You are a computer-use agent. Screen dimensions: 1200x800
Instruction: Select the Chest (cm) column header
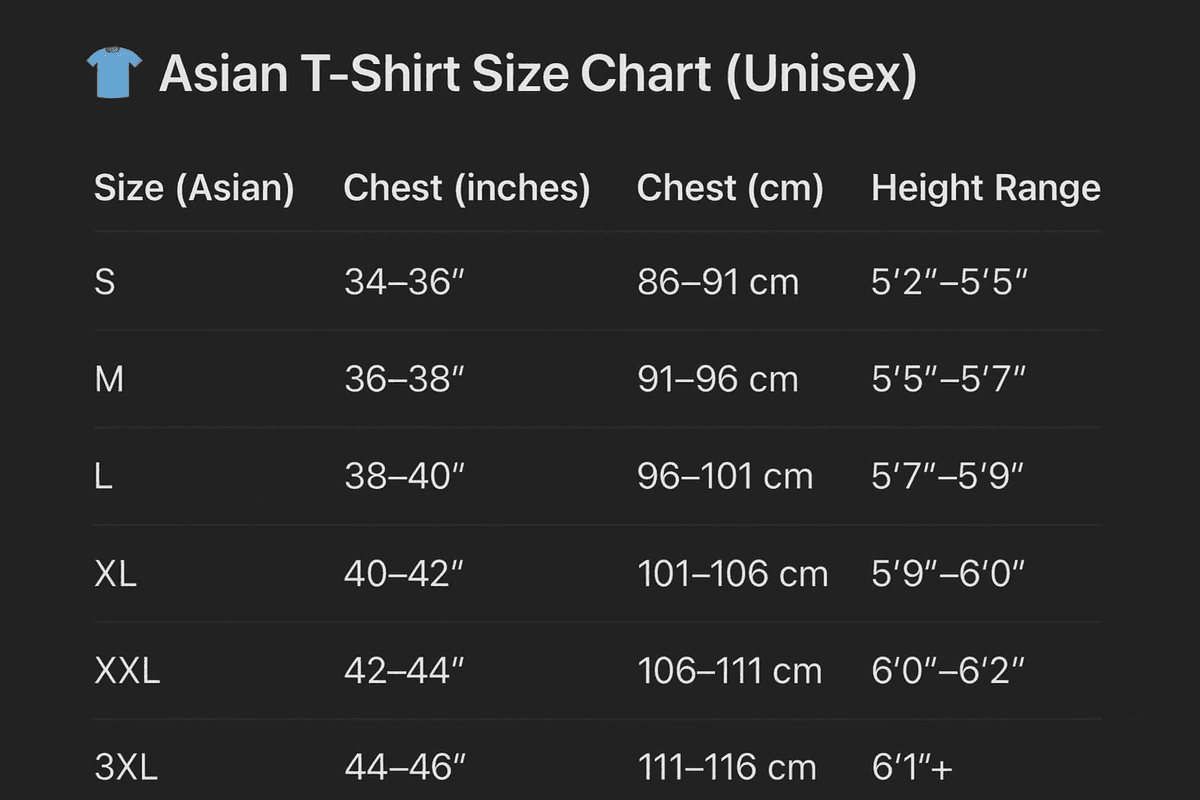730,188
